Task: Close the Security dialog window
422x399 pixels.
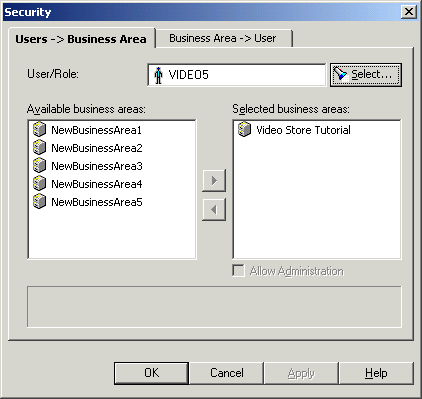Action: click(409, 12)
